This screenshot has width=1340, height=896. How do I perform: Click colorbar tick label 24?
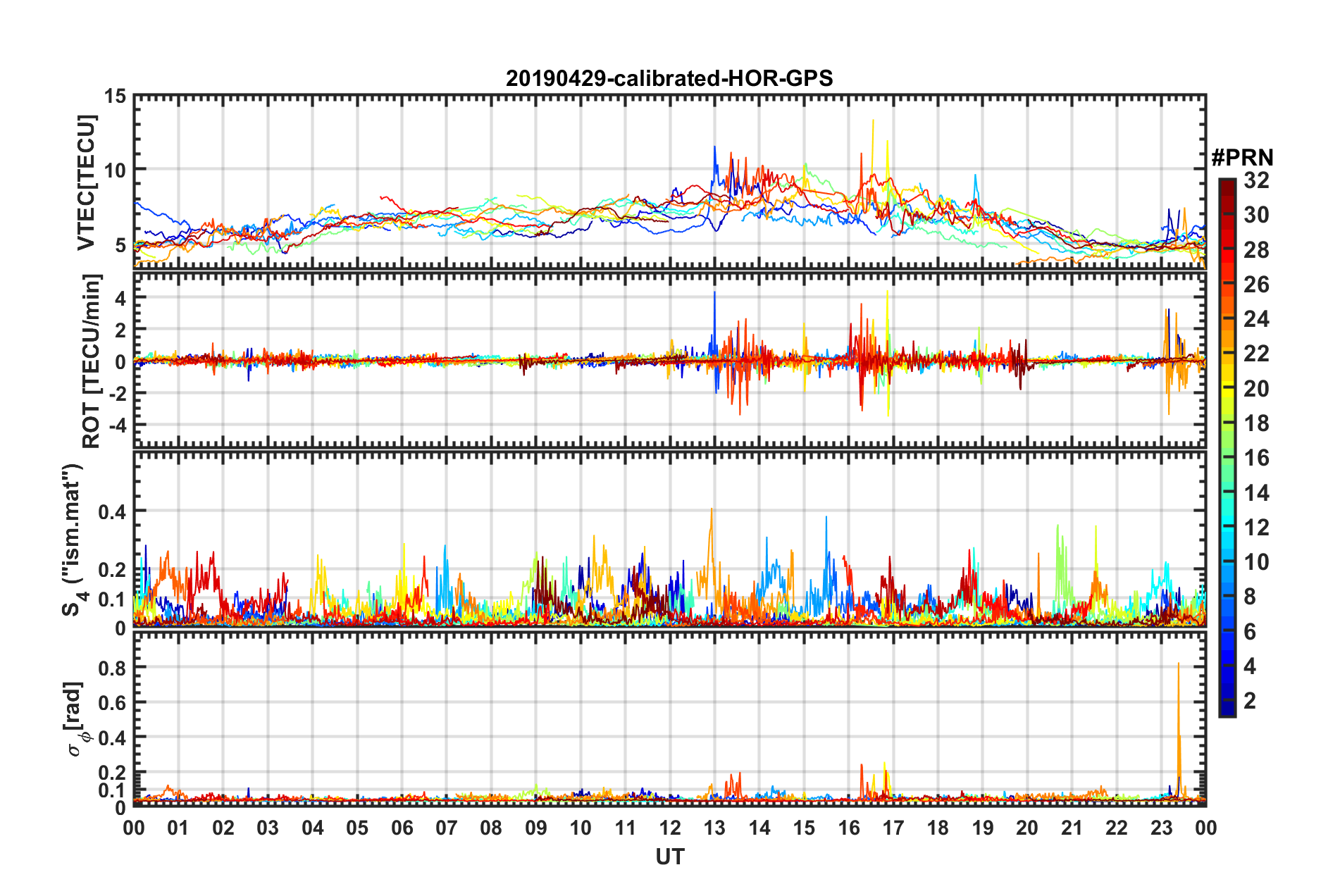click(1256, 319)
